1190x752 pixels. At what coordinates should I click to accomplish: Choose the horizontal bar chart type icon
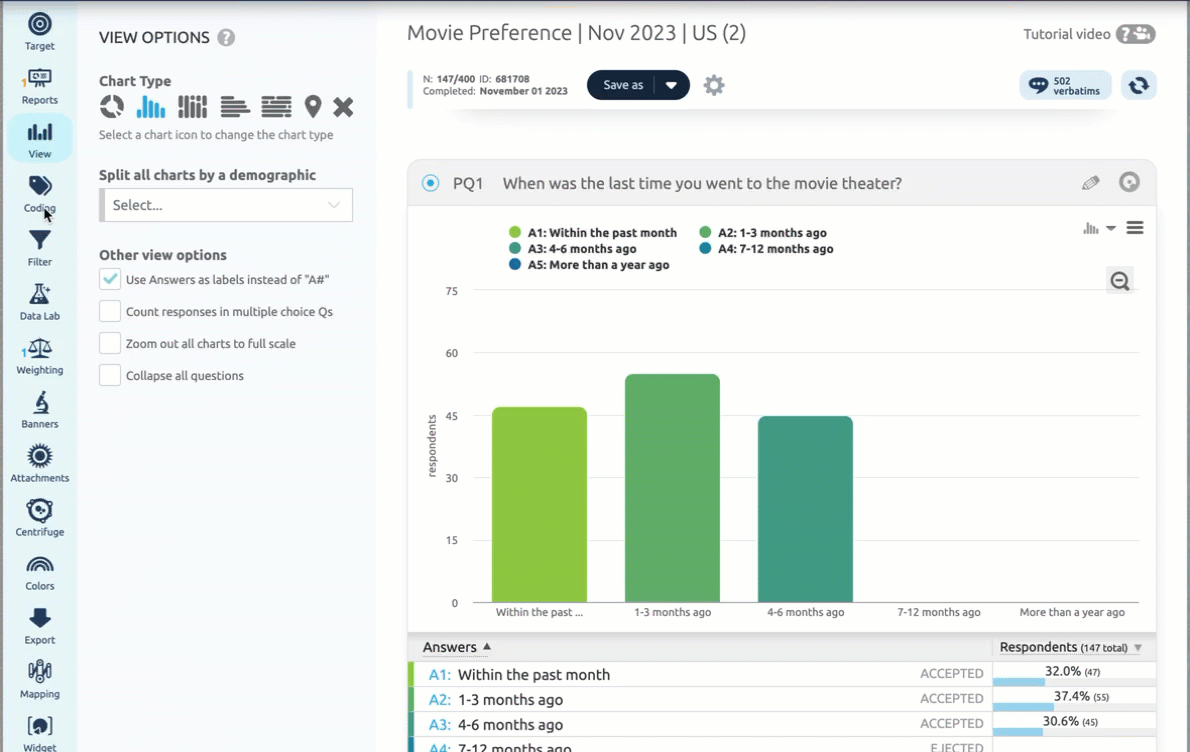pyautogui.click(x=235, y=107)
